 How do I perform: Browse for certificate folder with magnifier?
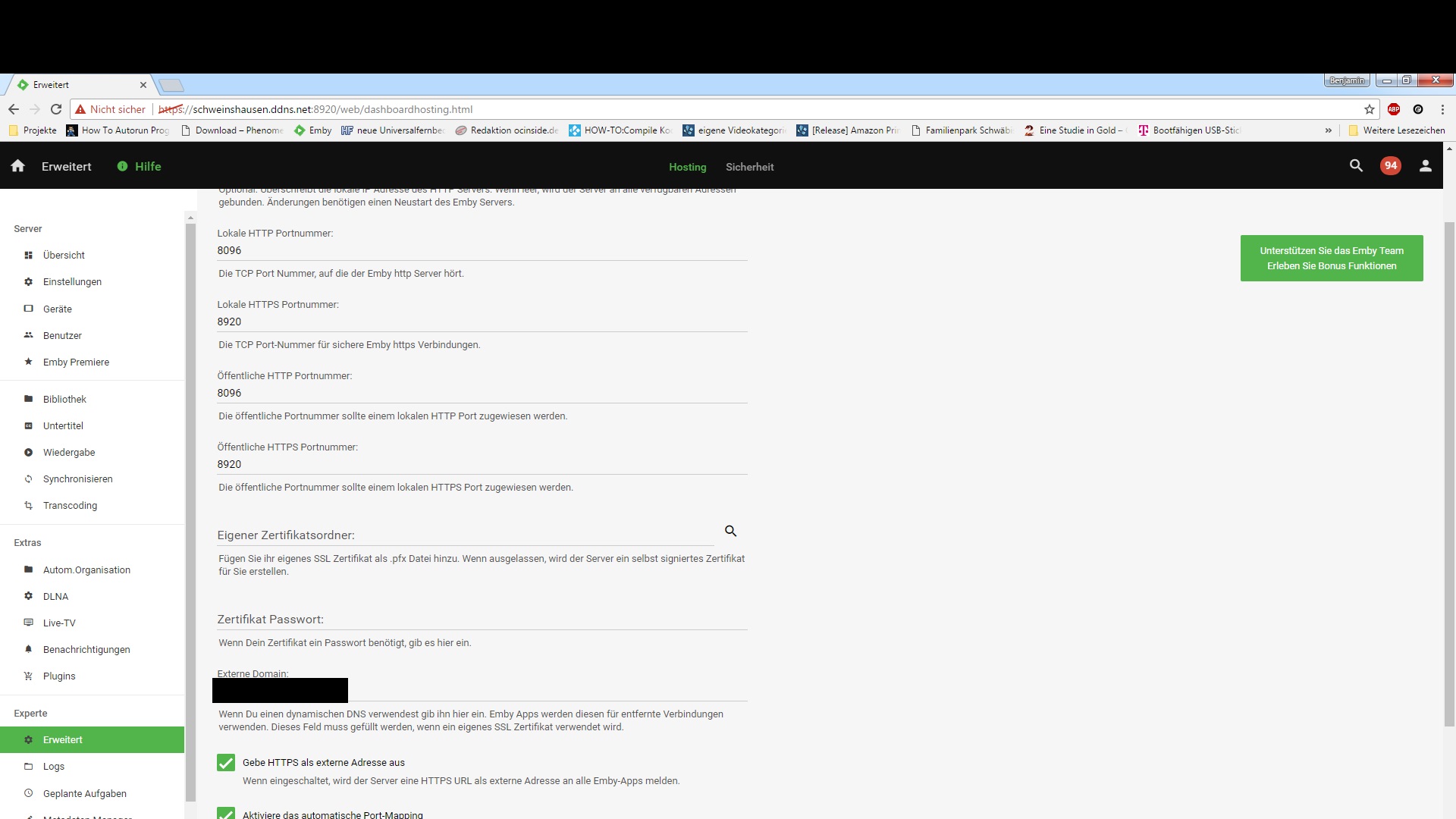pos(731,531)
